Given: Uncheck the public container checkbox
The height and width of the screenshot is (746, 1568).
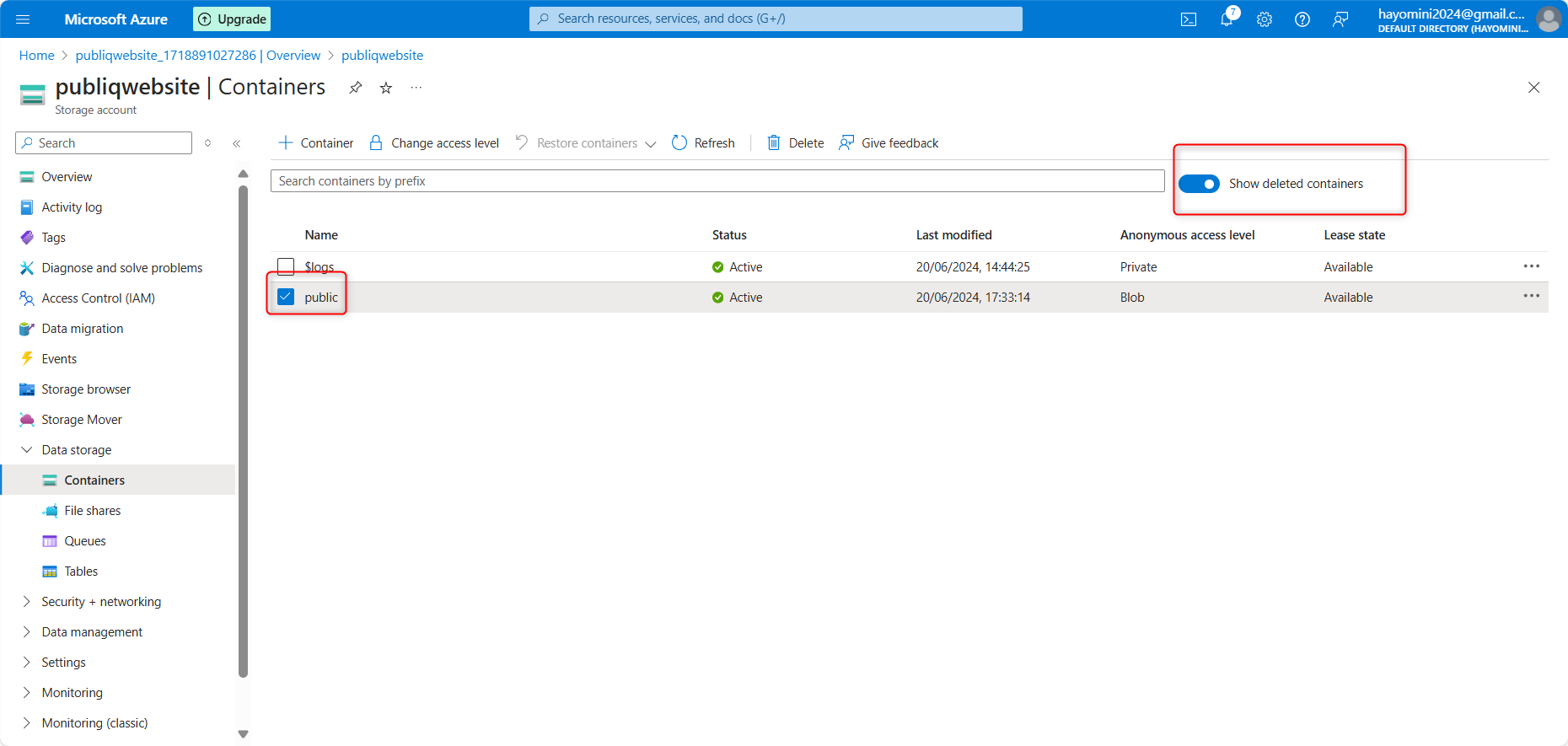Looking at the screenshot, I should click(x=286, y=297).
